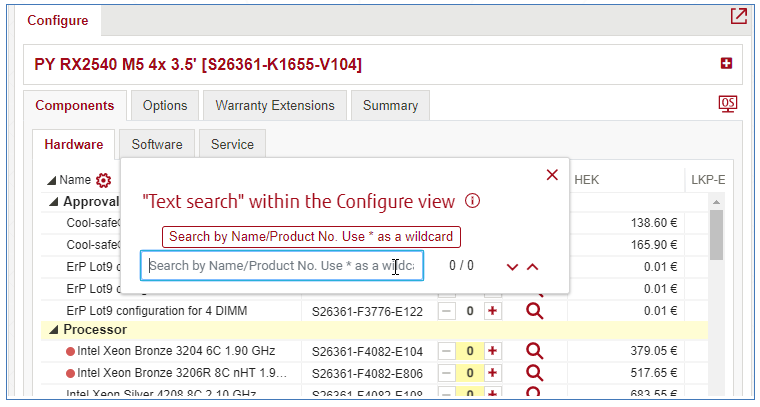This screenshot has height=407, width=760.
Task: Focus the Search by Name/Product No. field
Action: [282, 266]
